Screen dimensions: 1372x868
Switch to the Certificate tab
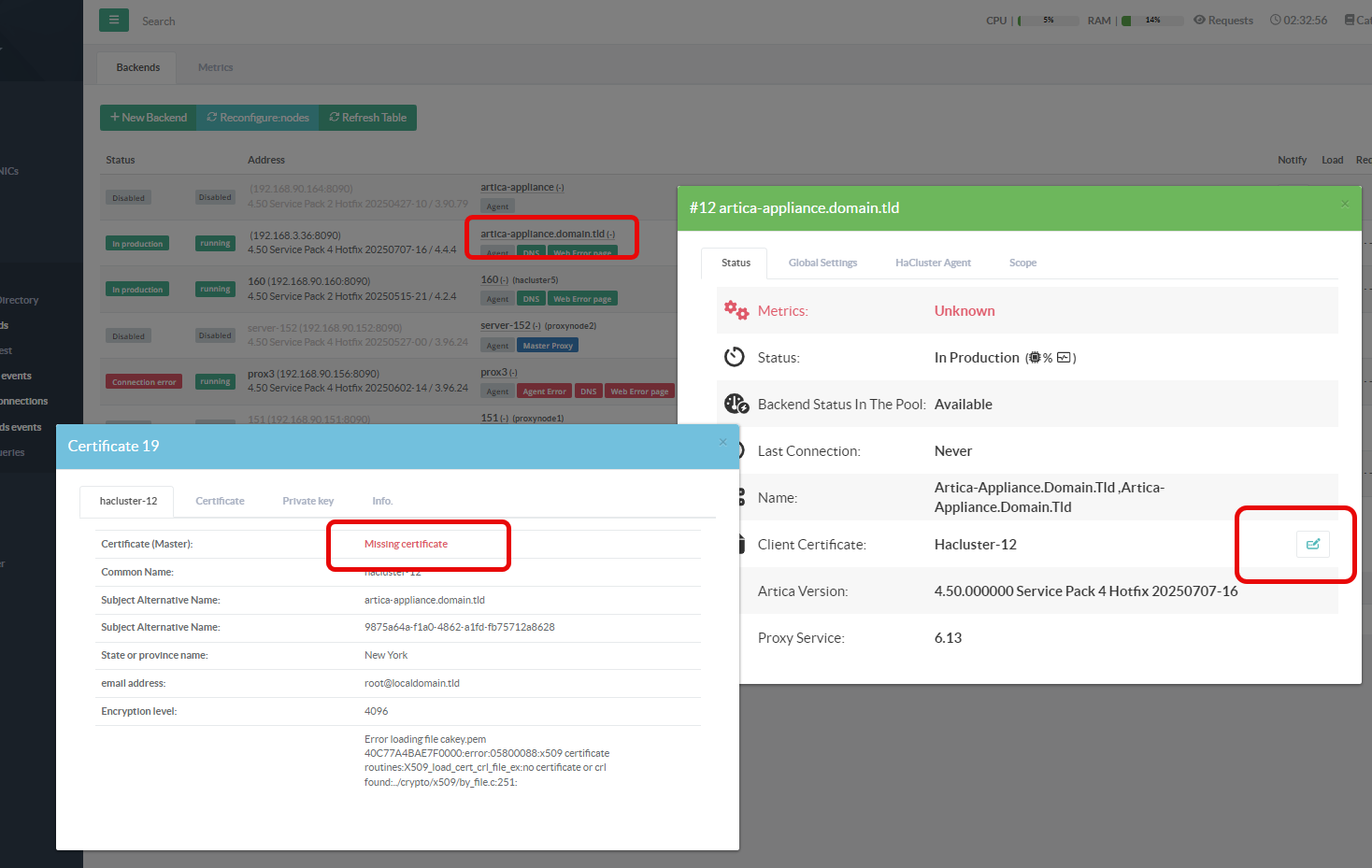(220, 501)
